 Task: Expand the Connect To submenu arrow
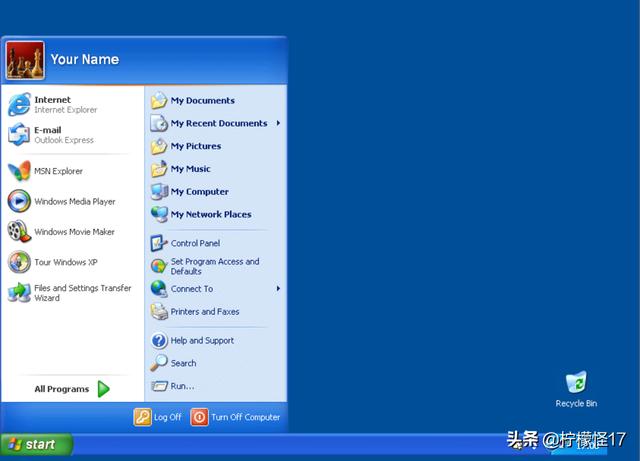coord(278,289)
